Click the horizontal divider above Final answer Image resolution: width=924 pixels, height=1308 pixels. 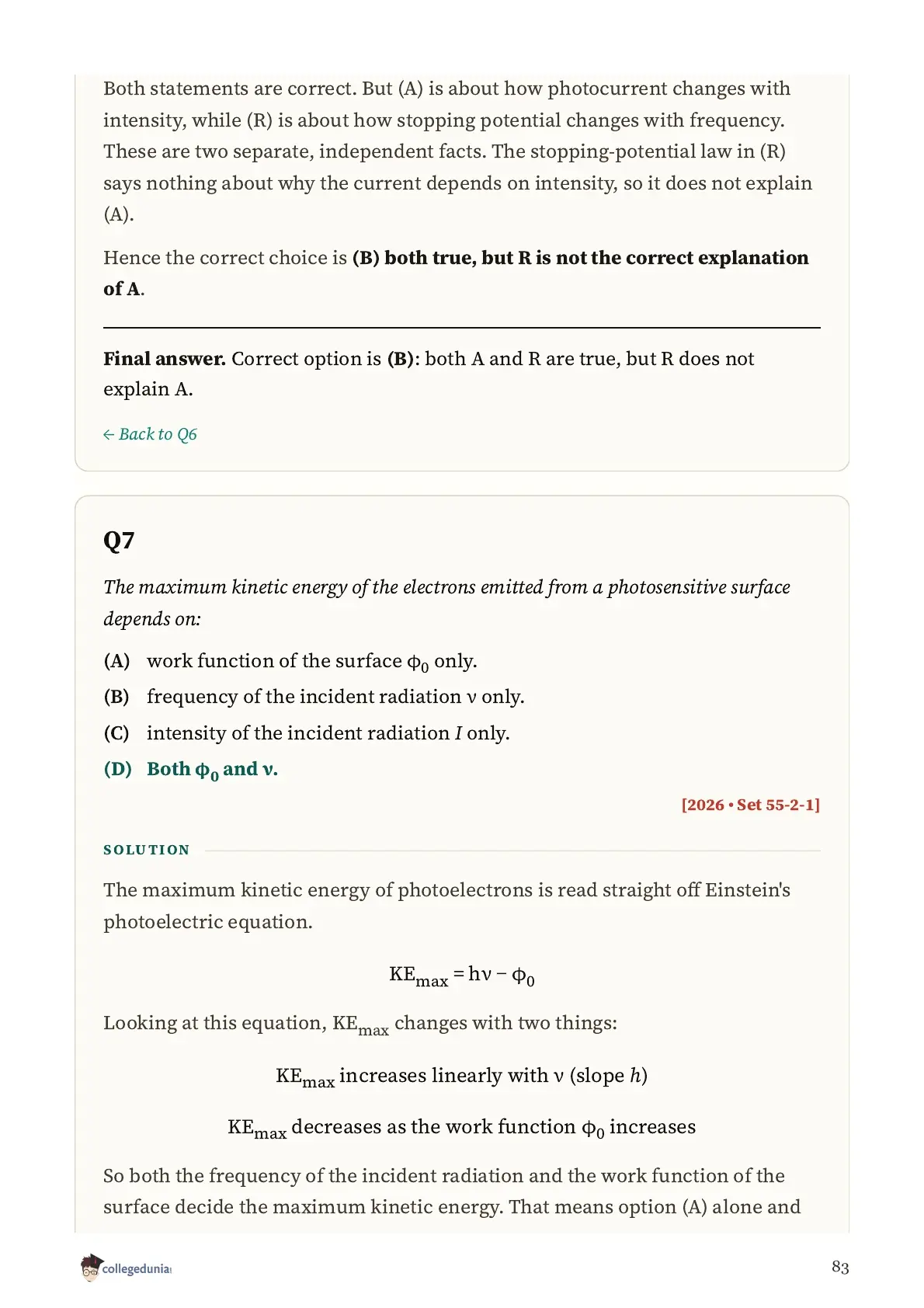[x=462, y=328]
